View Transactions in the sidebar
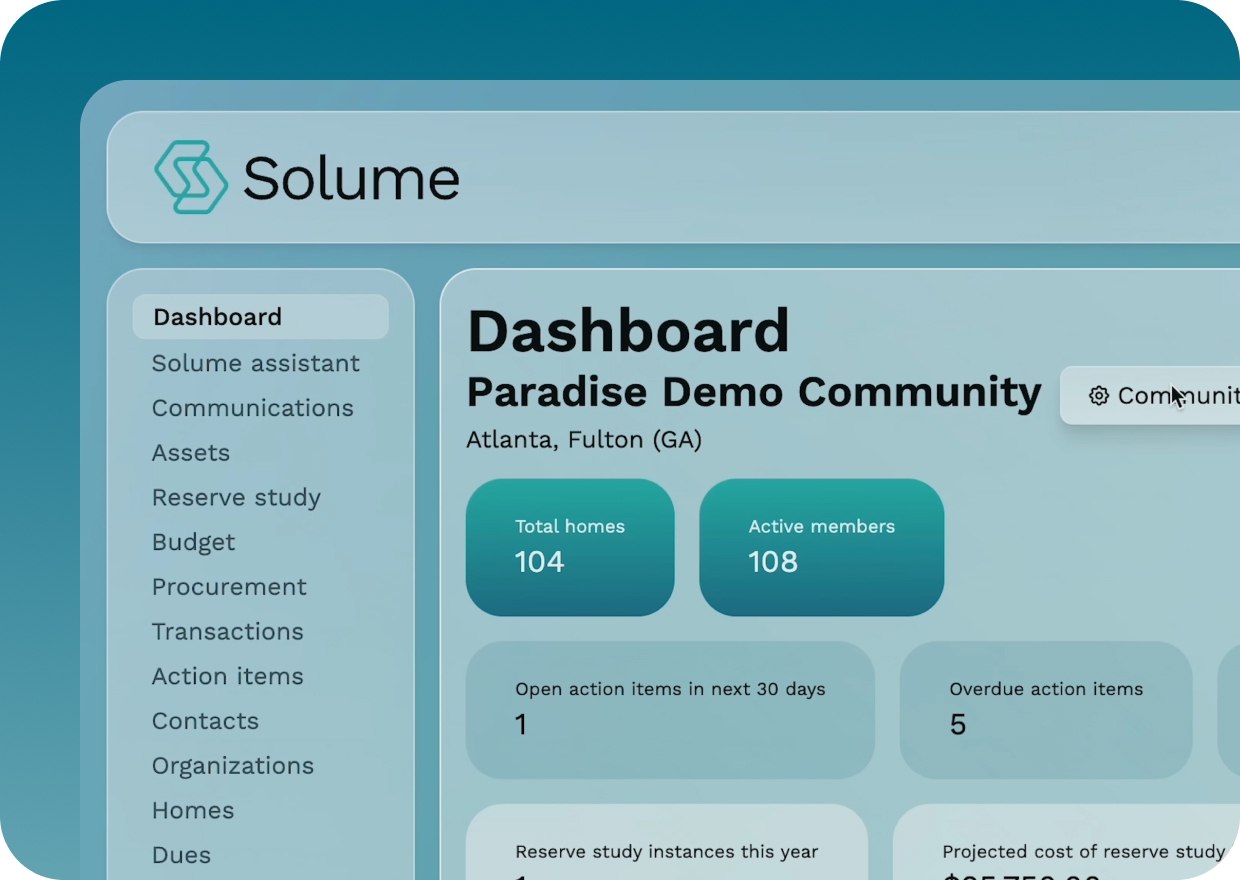Screen dimensions: 1240x880 (228, 632)
